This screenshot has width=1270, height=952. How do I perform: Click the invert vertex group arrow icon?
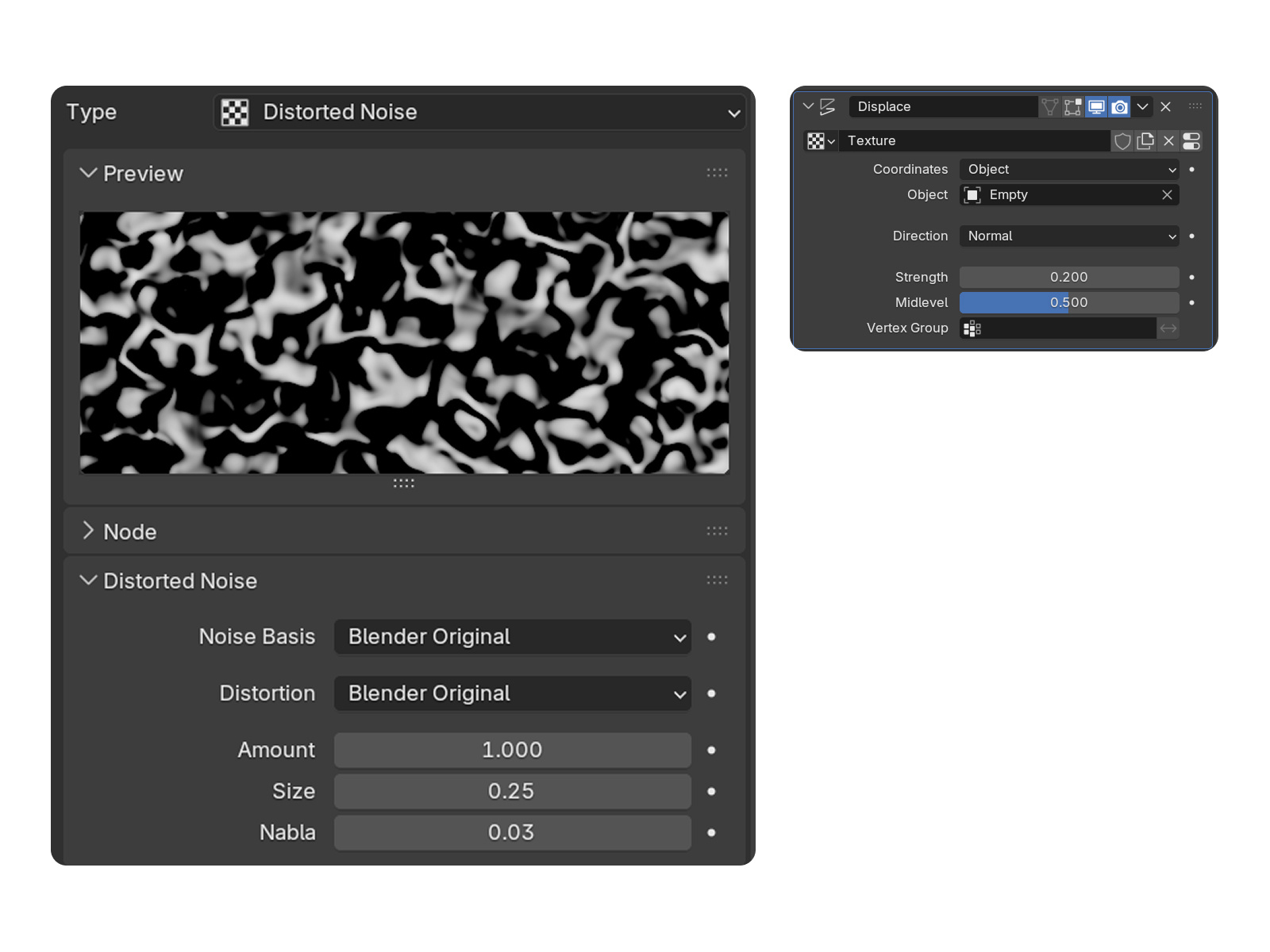click(x=1168, y=328)
